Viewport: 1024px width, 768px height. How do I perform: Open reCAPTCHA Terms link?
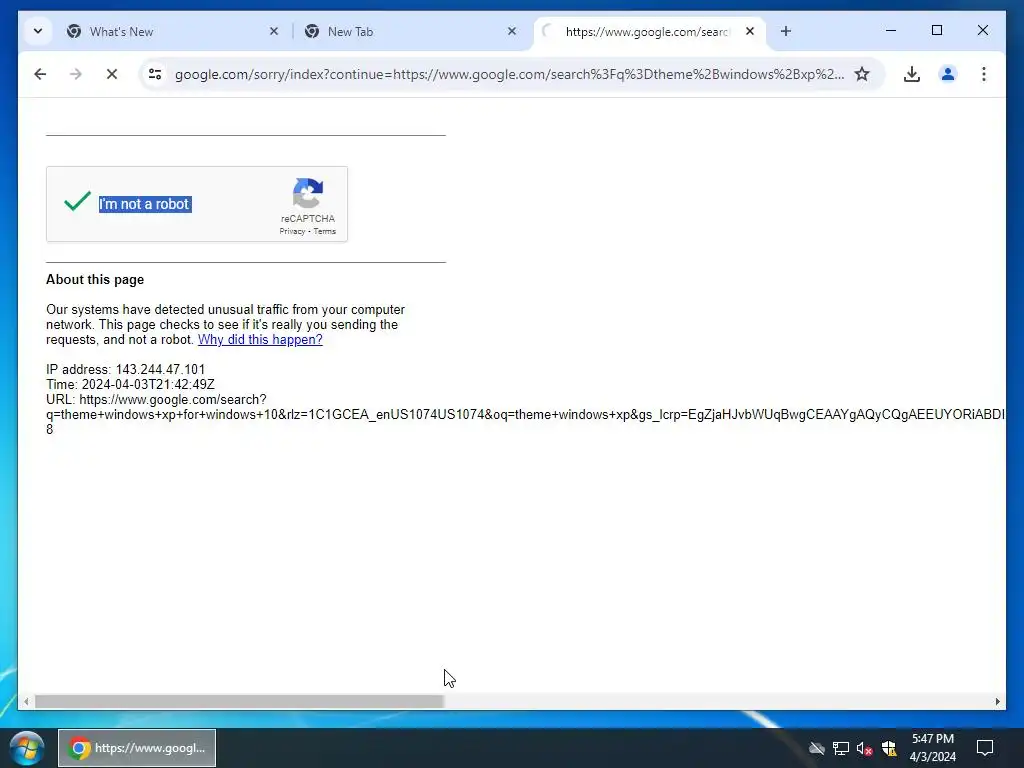click(325, 231)
